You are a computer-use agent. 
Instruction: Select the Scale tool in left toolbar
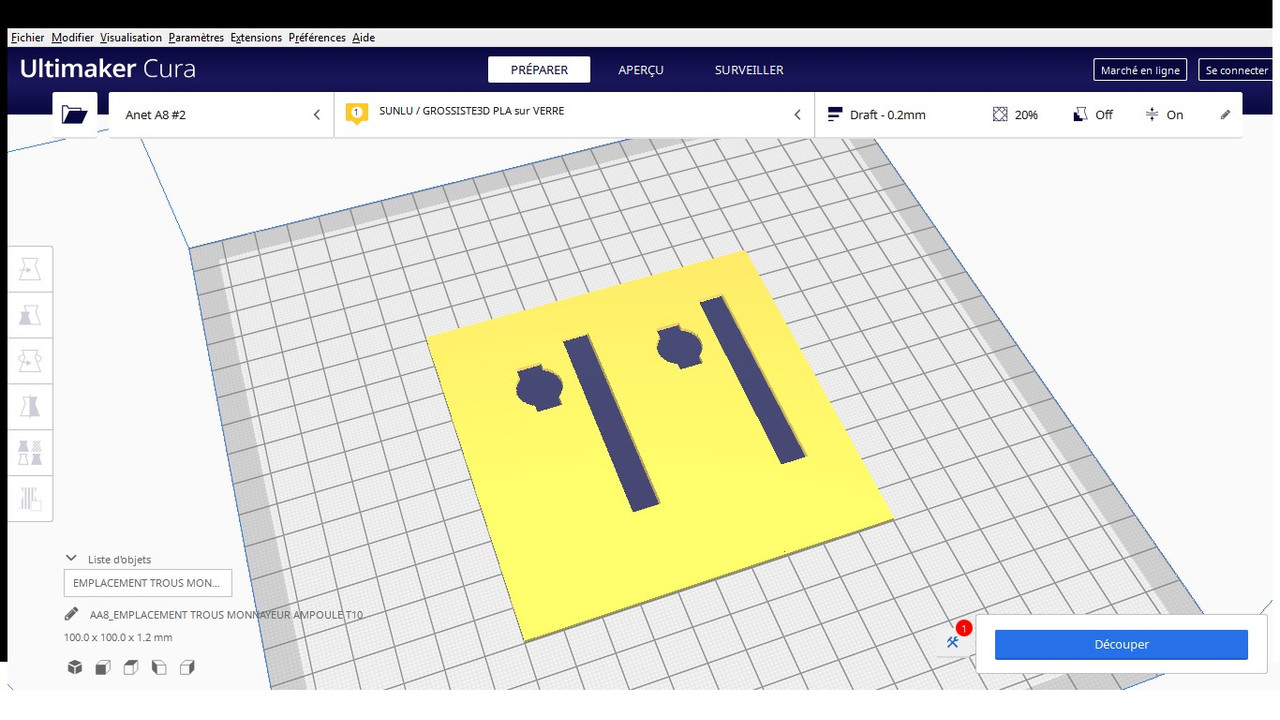coord(30,315)
